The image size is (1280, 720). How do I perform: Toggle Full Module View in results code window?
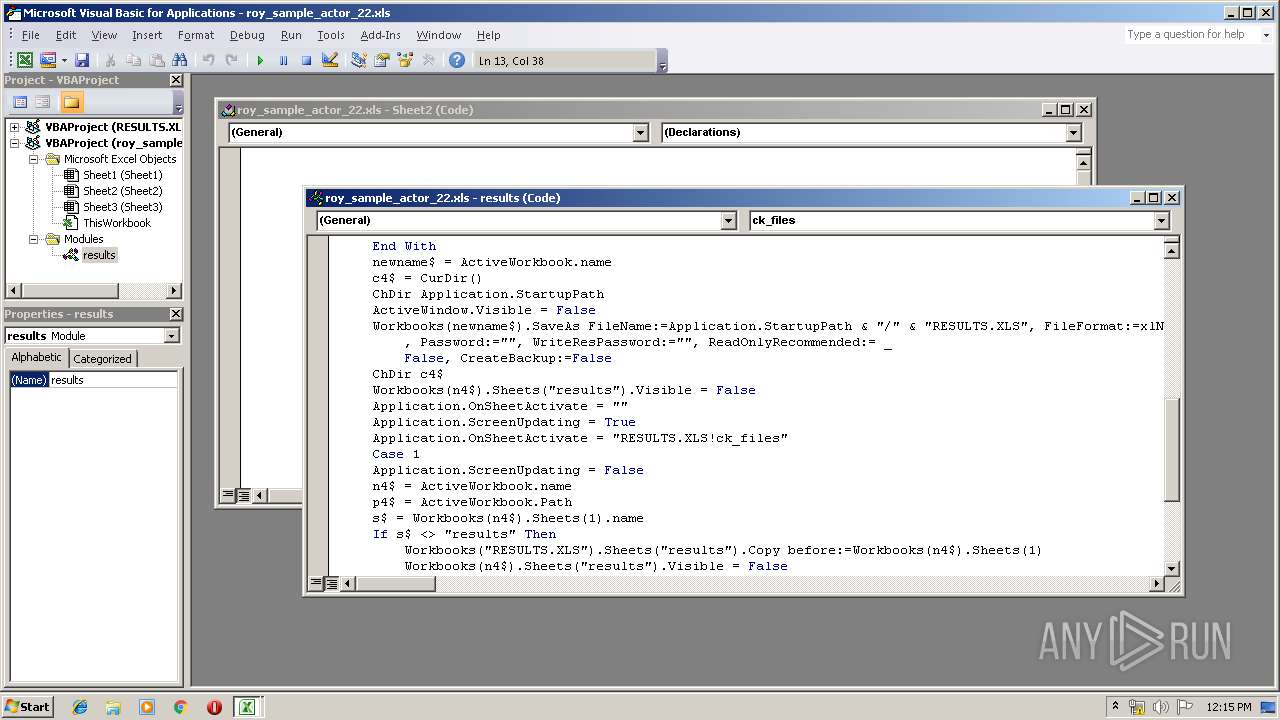(x=331, y=584)
